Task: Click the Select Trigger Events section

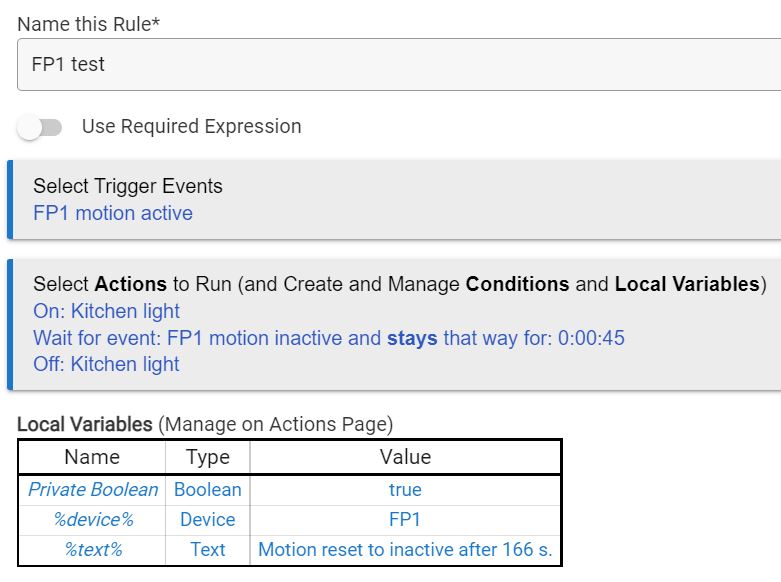Action: pyautogui.click(x=128, y=186)
